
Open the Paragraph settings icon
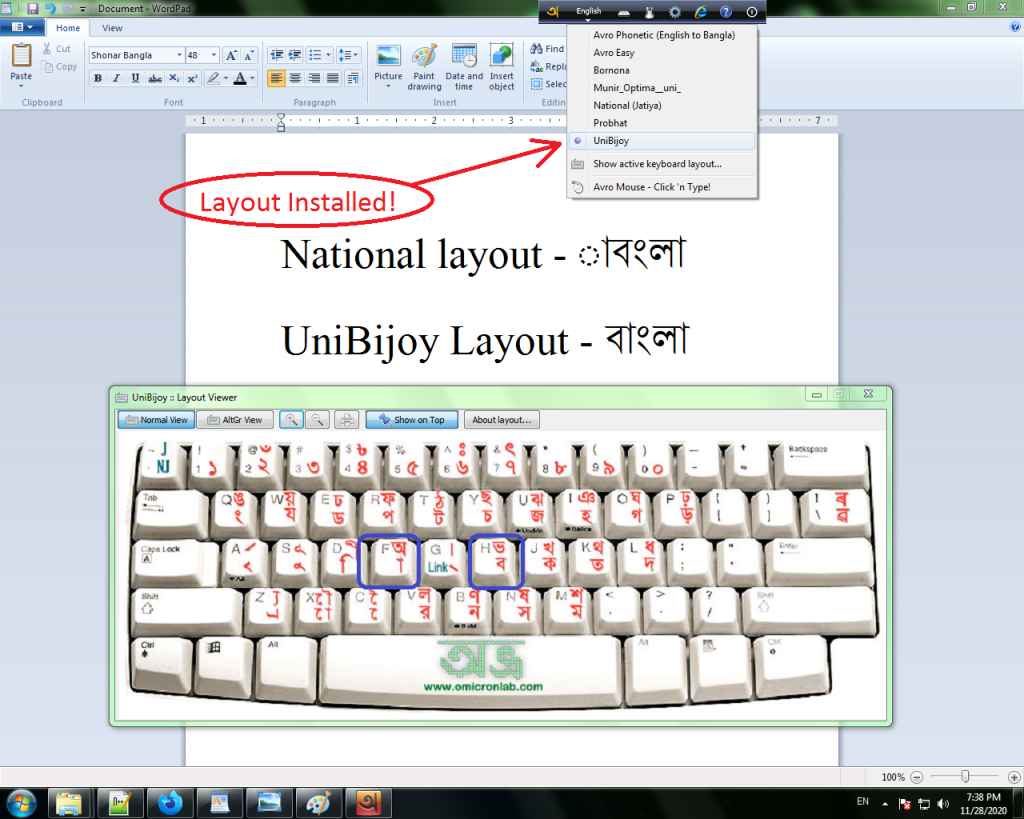(353, 78)
